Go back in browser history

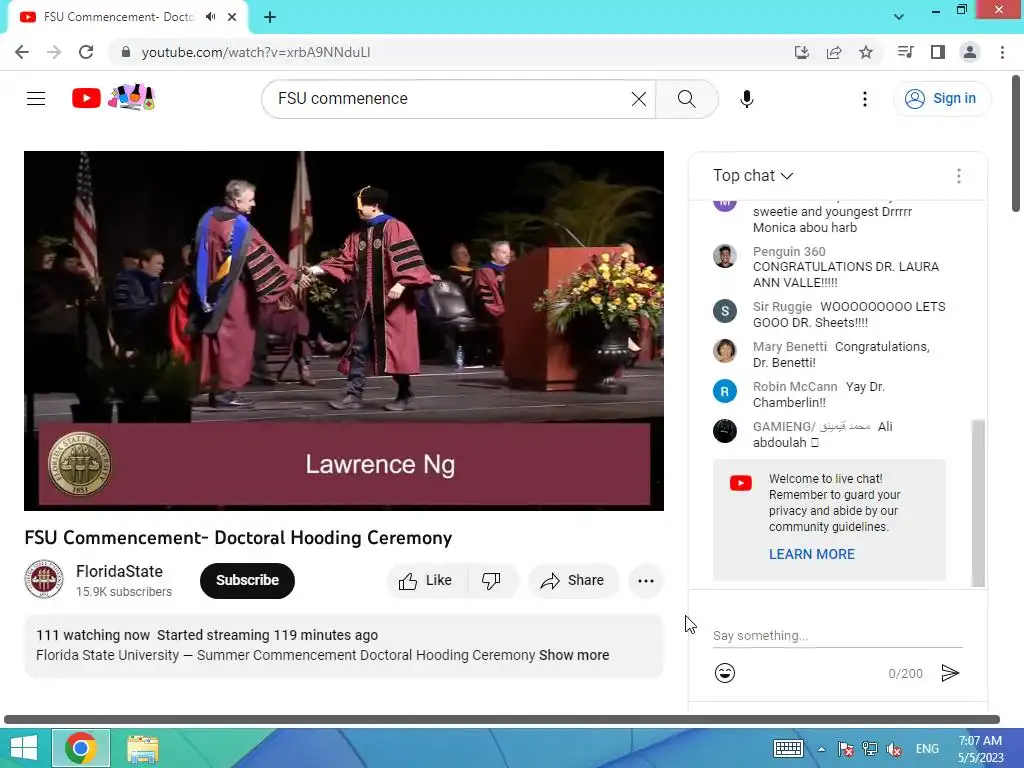22,52
